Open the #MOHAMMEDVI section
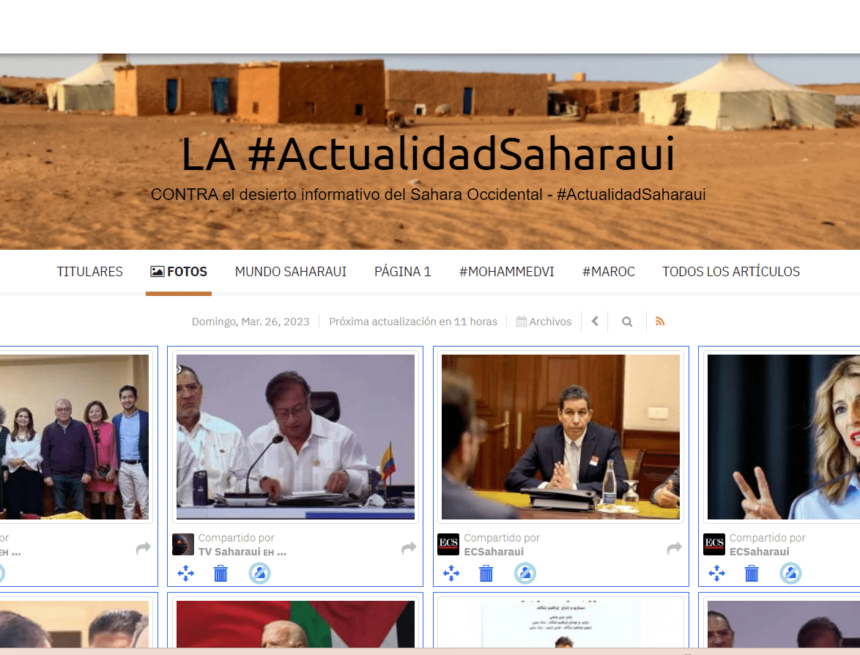 pos(506,271)
